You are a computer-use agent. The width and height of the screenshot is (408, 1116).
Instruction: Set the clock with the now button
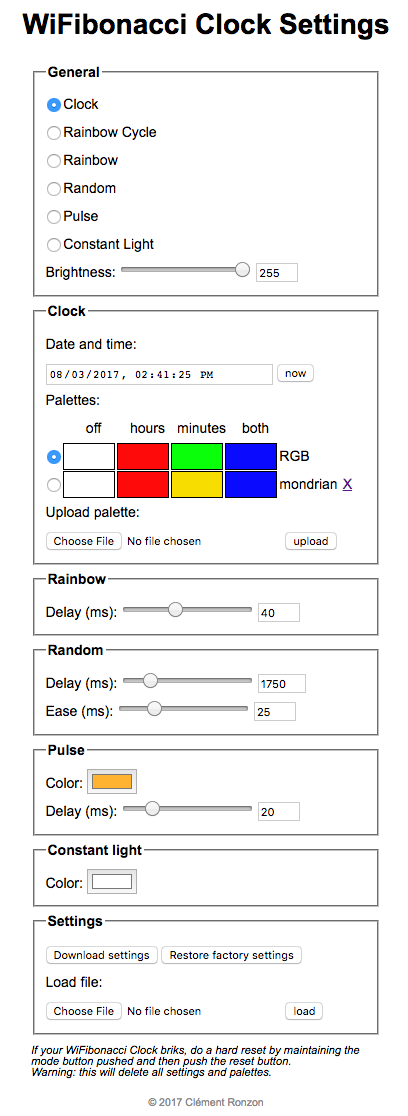click(x=295, y=374)
